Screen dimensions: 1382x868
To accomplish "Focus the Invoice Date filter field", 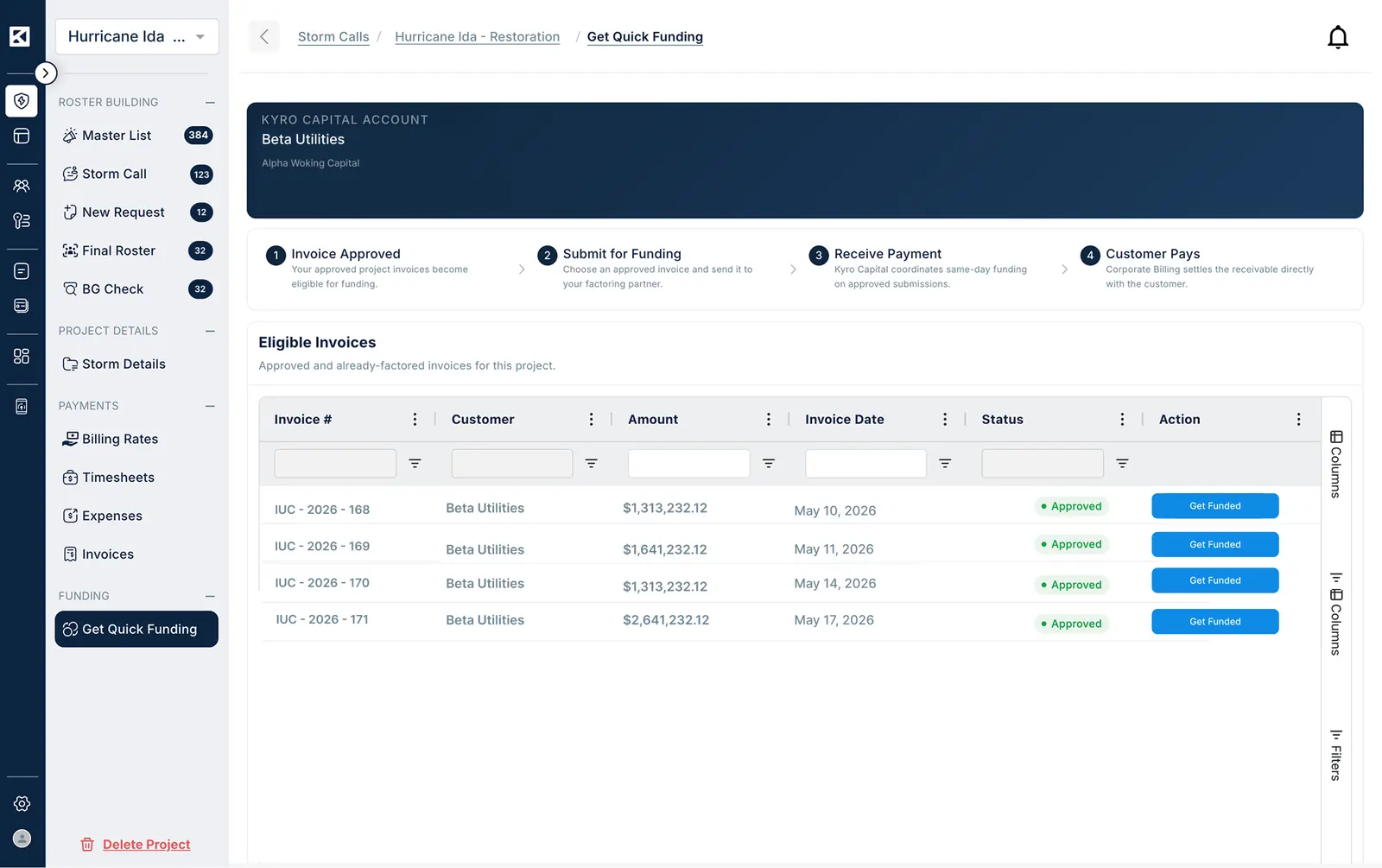I will pyautogui.click(x=865, y=464).
